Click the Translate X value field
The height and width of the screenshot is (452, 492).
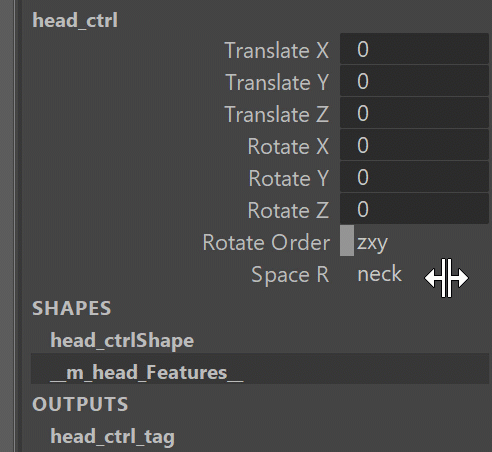(x=414, y=49)
